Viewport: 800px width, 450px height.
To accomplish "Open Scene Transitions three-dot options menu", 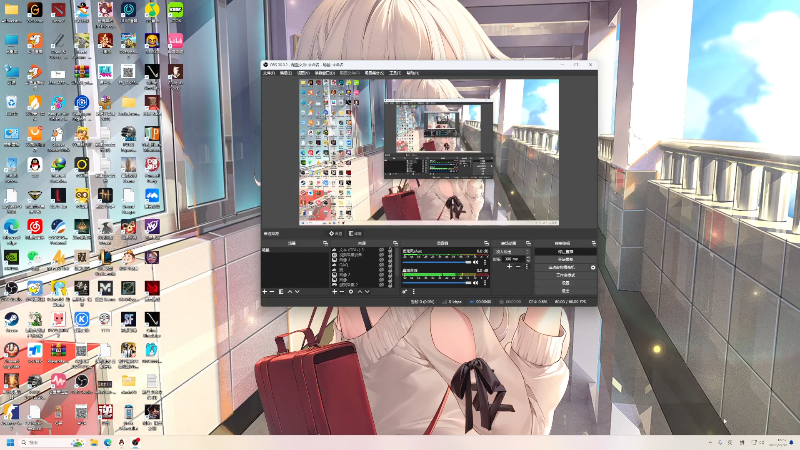I will [x=527, y=266].
